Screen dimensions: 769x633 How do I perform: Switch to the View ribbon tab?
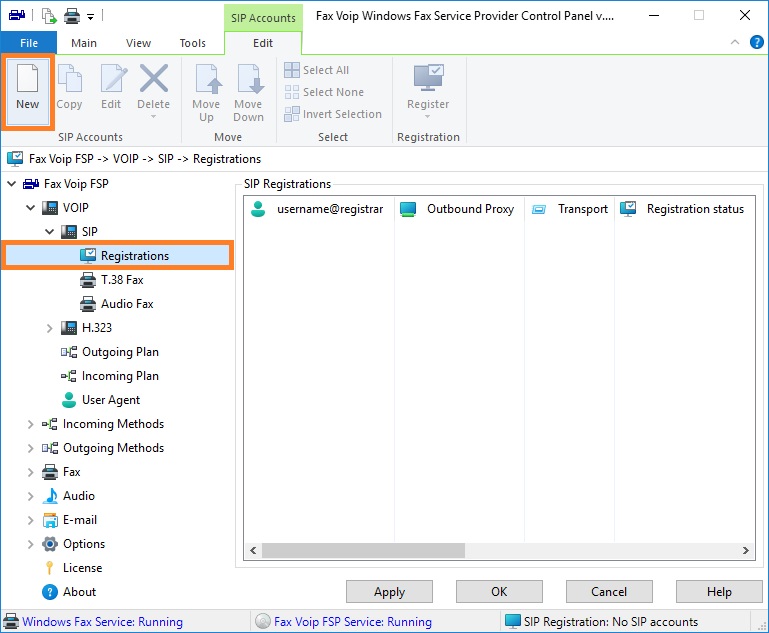click(138, 43)
